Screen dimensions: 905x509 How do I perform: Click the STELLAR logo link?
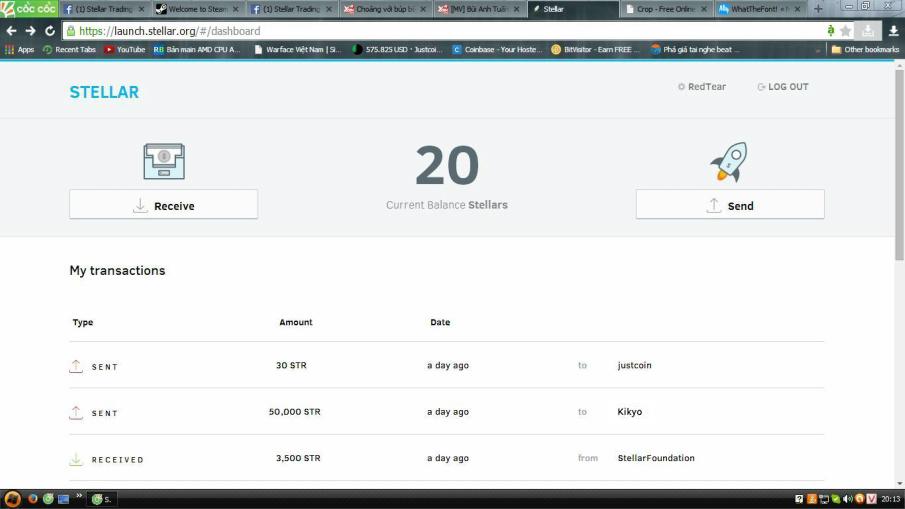coord(104,92)
